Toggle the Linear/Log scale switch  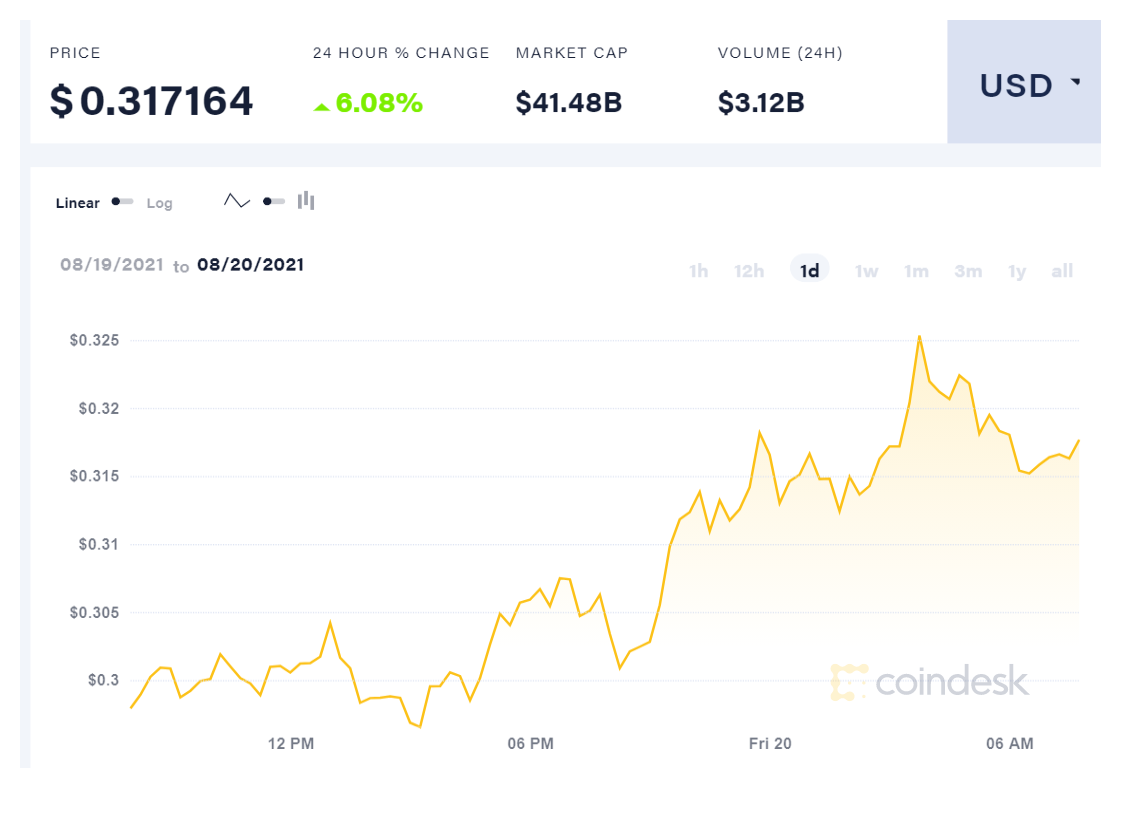tap(122, 202)
